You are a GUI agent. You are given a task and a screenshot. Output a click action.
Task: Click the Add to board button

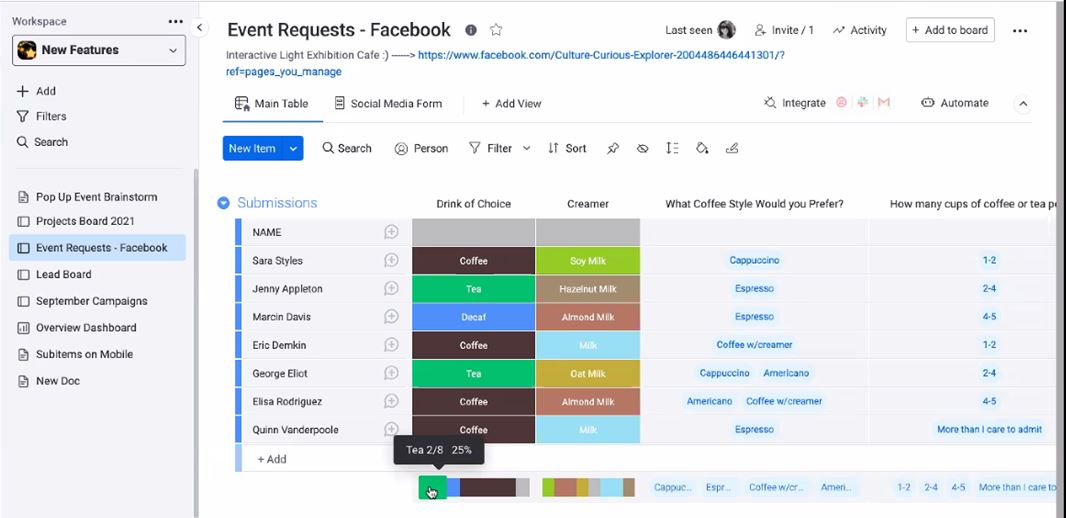tap(949, 30)
